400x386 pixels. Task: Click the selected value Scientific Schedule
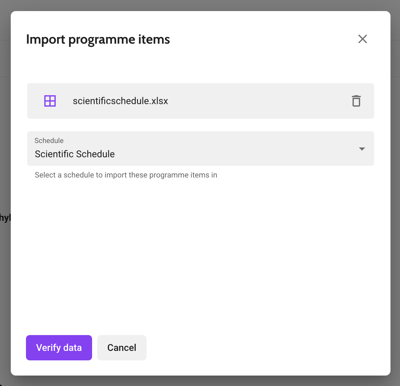pos(75,154)
